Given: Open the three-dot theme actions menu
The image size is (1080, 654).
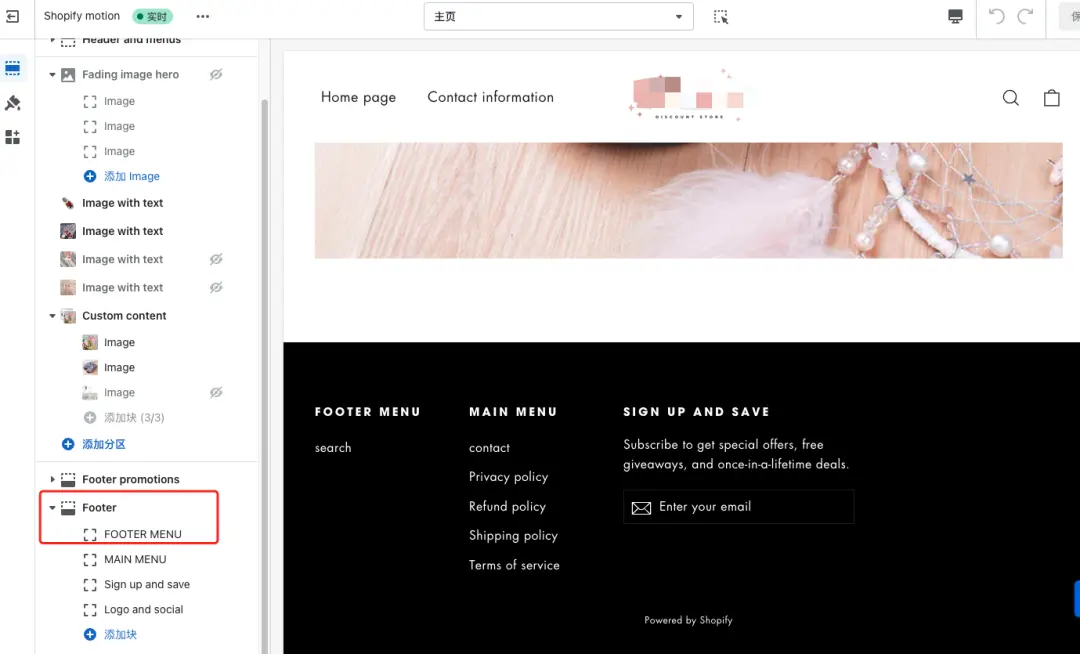Looking at the screenshot, I should coord(202,16).
